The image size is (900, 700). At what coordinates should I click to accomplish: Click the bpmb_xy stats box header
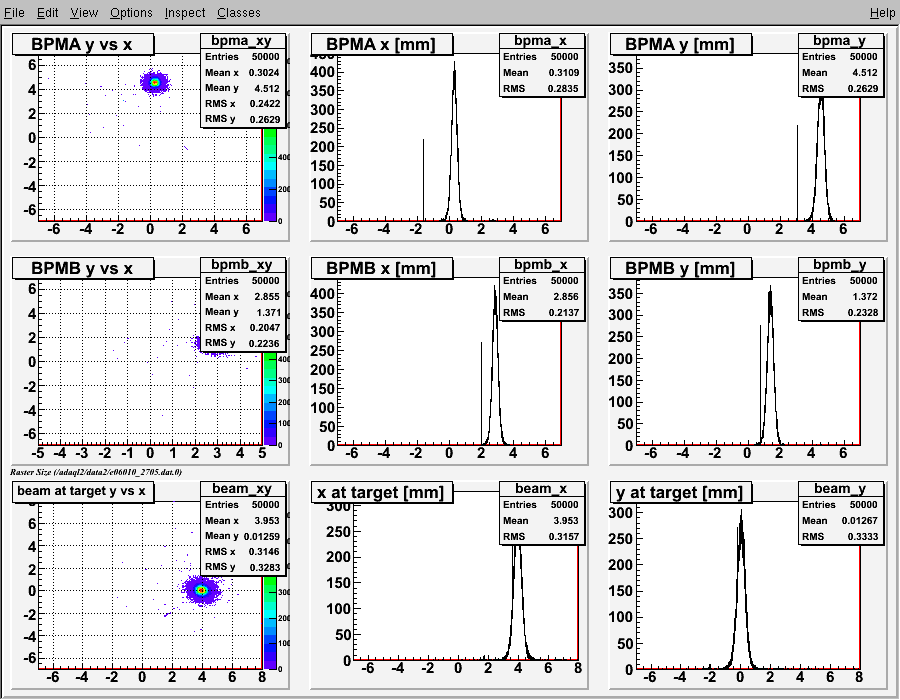242,265
